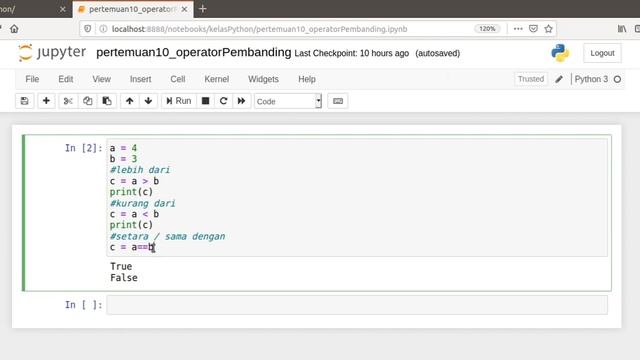The height and width of the screenshot is (360, 640).
Task: Open the page actions three-dots menu
Action: (x=518, y=29)
